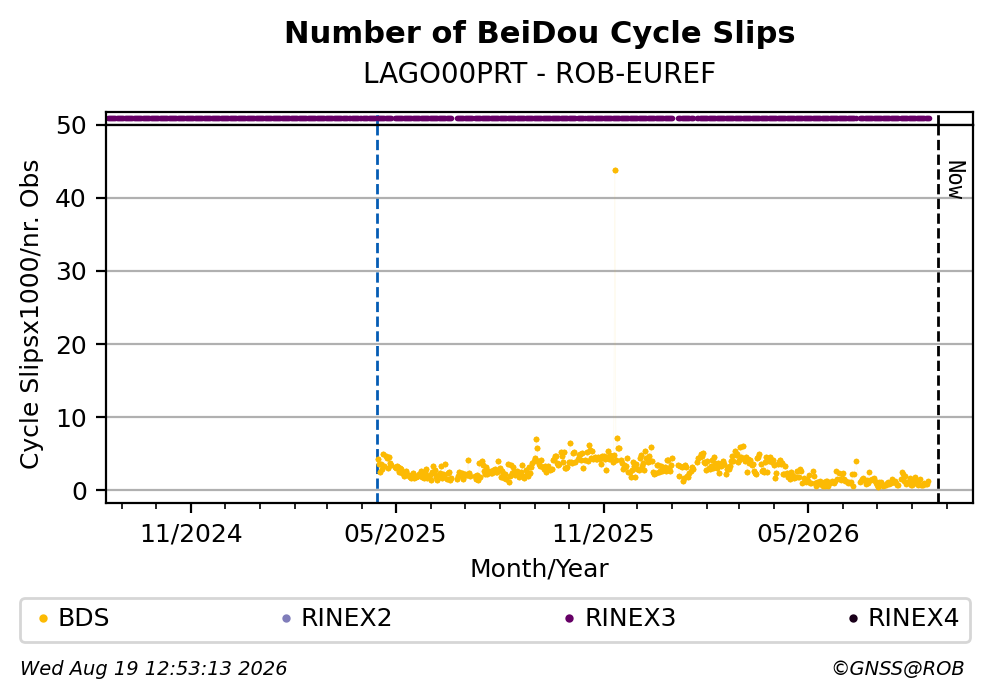Viewport: 993px width, 699px height.
Task: Select the BDS legend label
Action: 84,618
